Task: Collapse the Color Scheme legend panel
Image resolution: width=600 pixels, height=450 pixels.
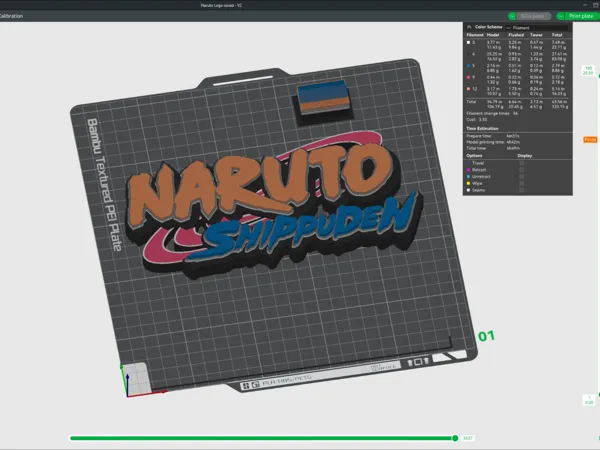Action: [469, 27]
